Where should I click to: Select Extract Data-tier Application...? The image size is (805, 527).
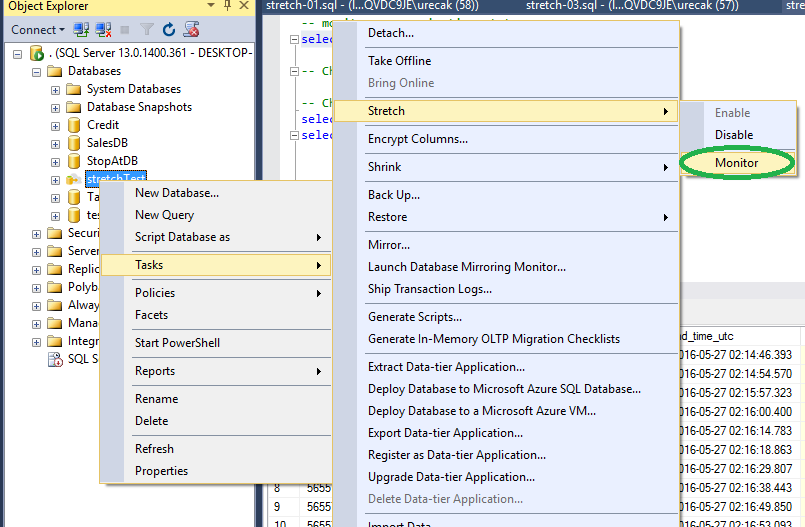pos(506,367)
